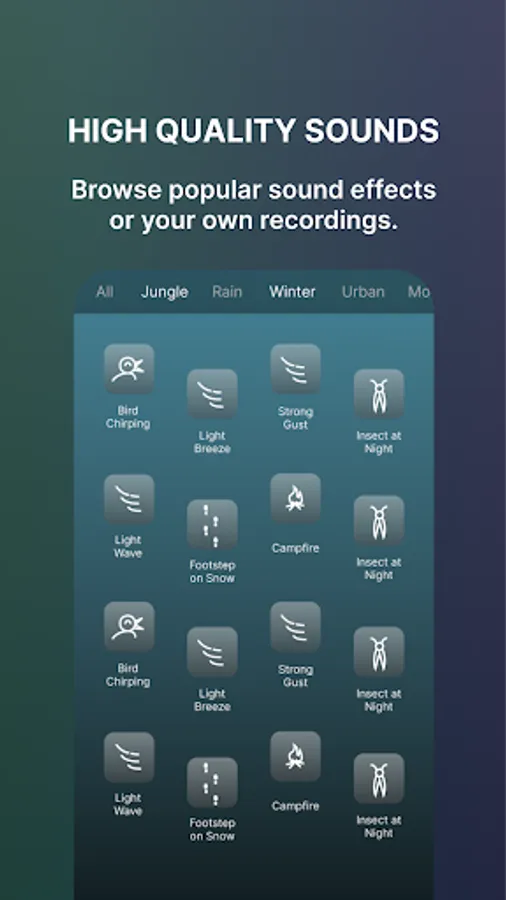Tap the lower Footstep on Snow icon
The image size is (506, 900).
pos(212,782)
